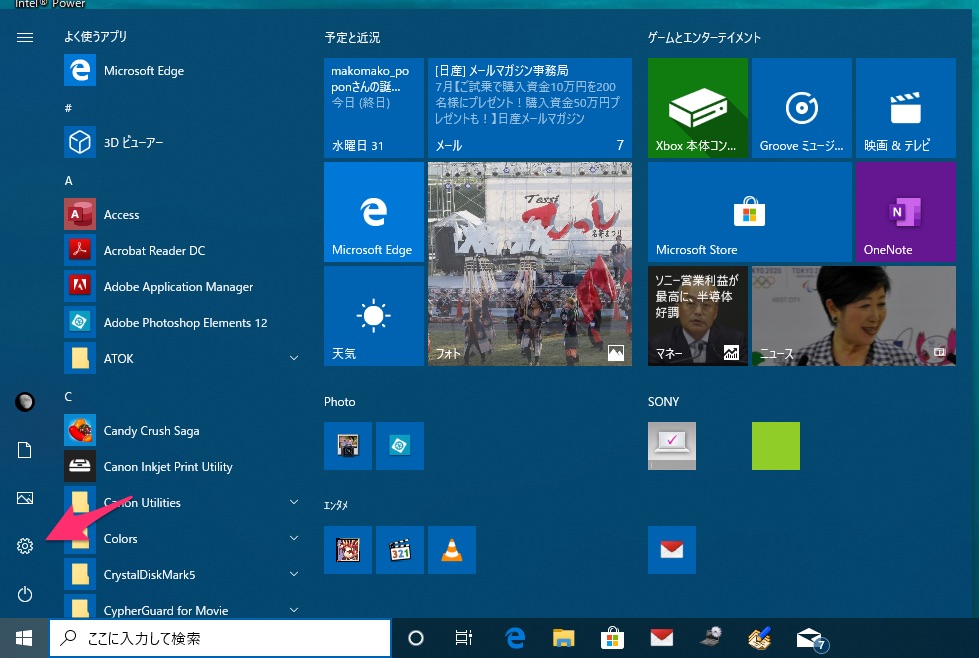Open Adobe Application Manager
The width and height of the screenshot is (979, 658).
(184, 287)
